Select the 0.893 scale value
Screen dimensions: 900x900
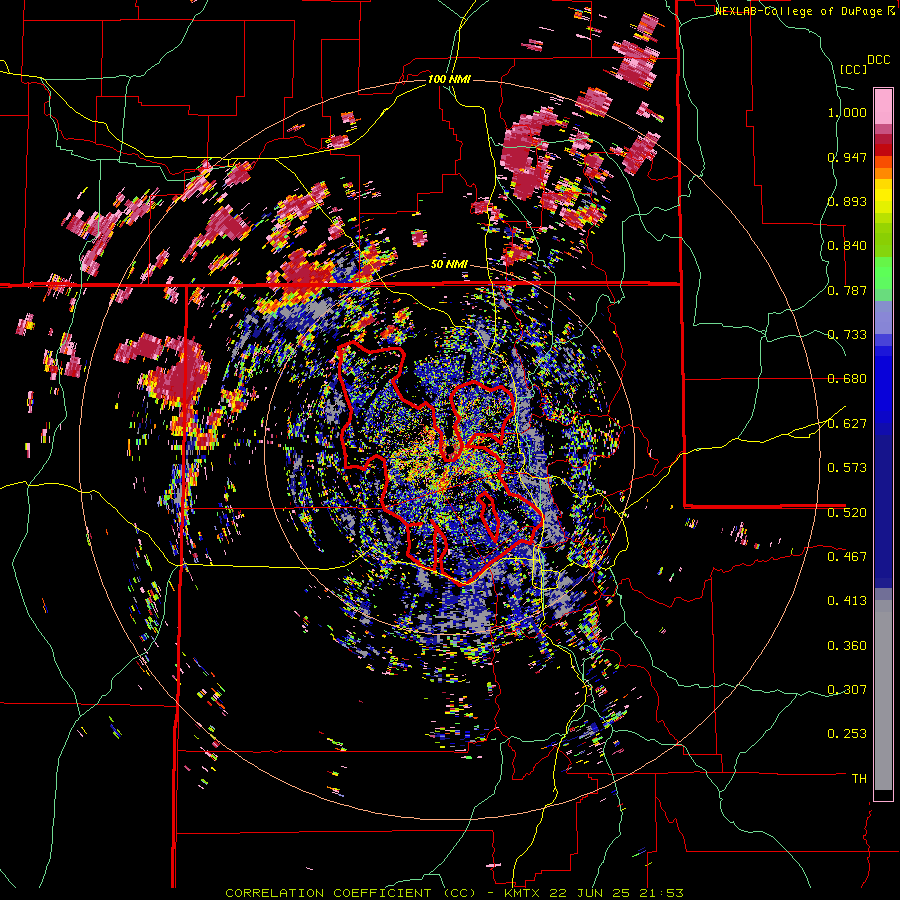pyautogui.click(x=847, y=201)
